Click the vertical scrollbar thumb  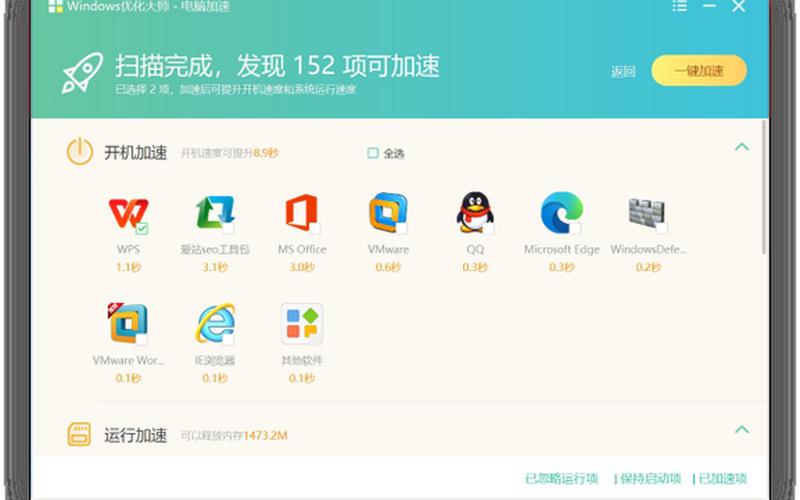point(764,187)
